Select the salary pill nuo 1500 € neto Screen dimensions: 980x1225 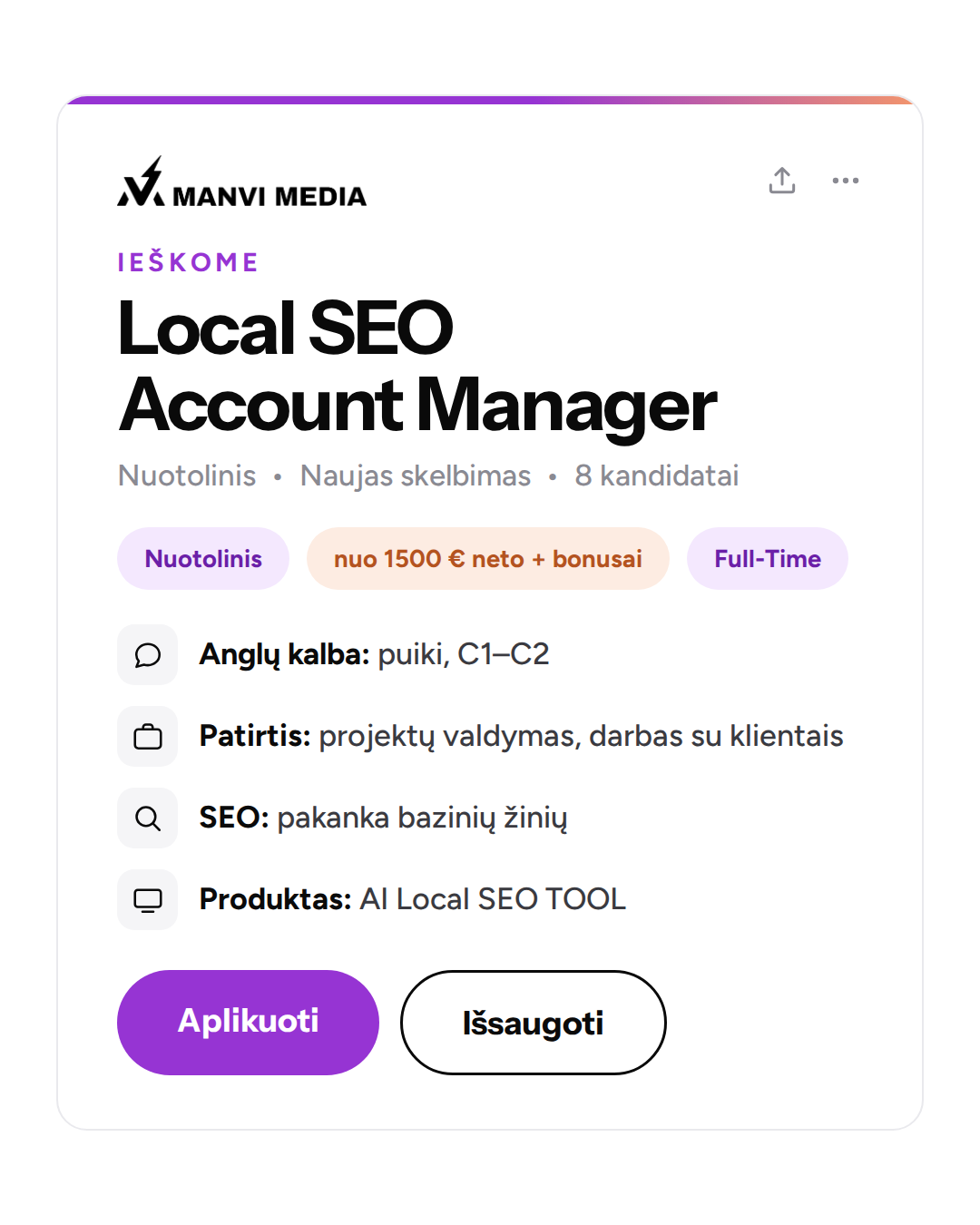(x=488, y=559)
